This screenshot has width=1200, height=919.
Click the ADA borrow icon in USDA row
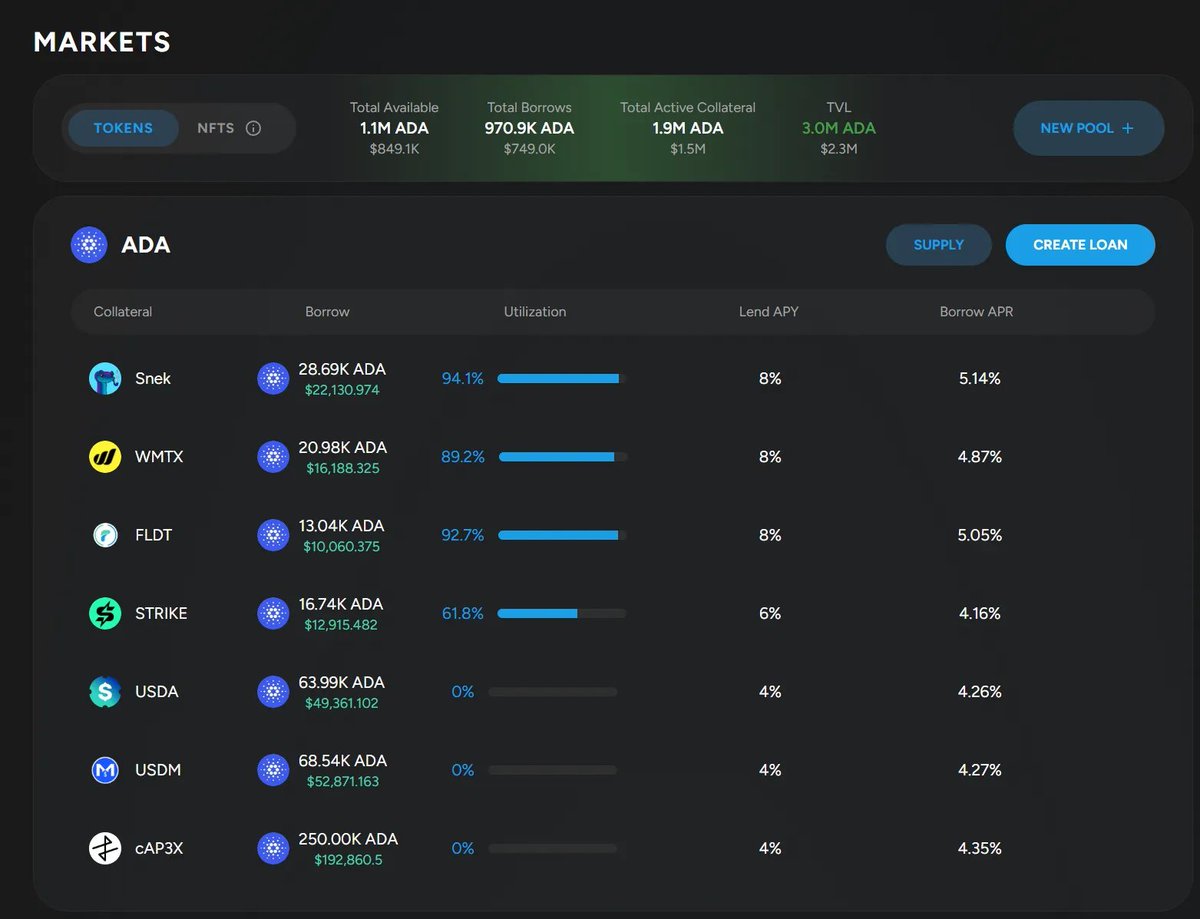(273, 692)
